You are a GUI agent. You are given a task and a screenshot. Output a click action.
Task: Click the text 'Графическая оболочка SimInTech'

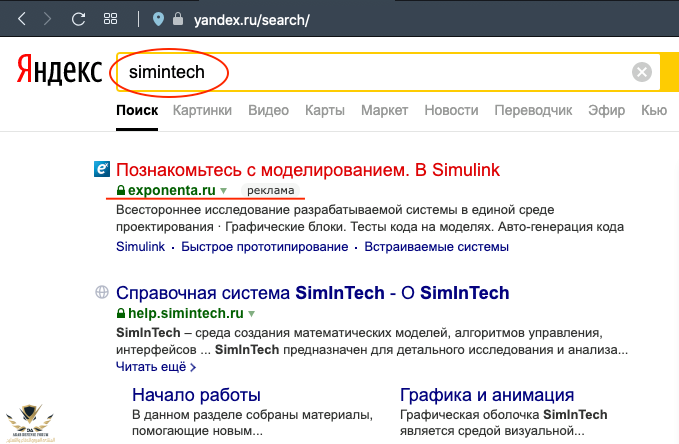click(x=503, y=415)
